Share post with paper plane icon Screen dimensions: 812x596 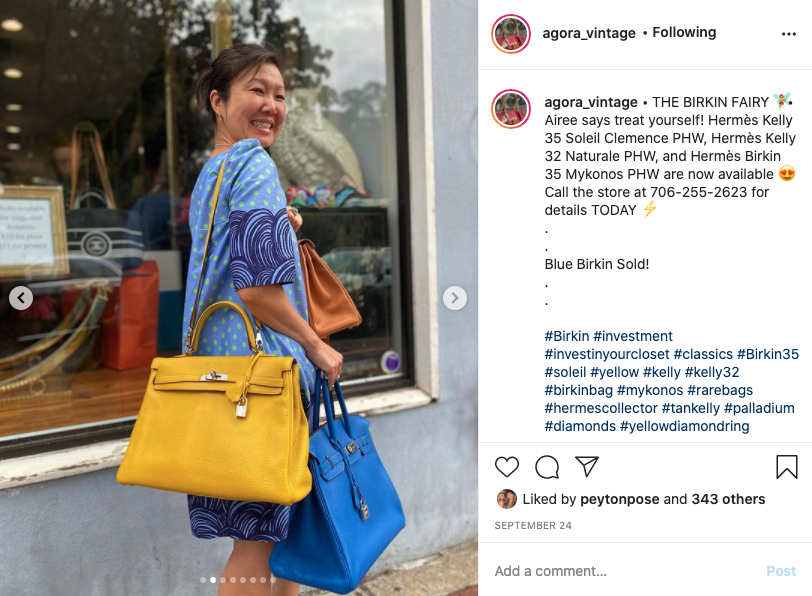(x=587, y=467)
